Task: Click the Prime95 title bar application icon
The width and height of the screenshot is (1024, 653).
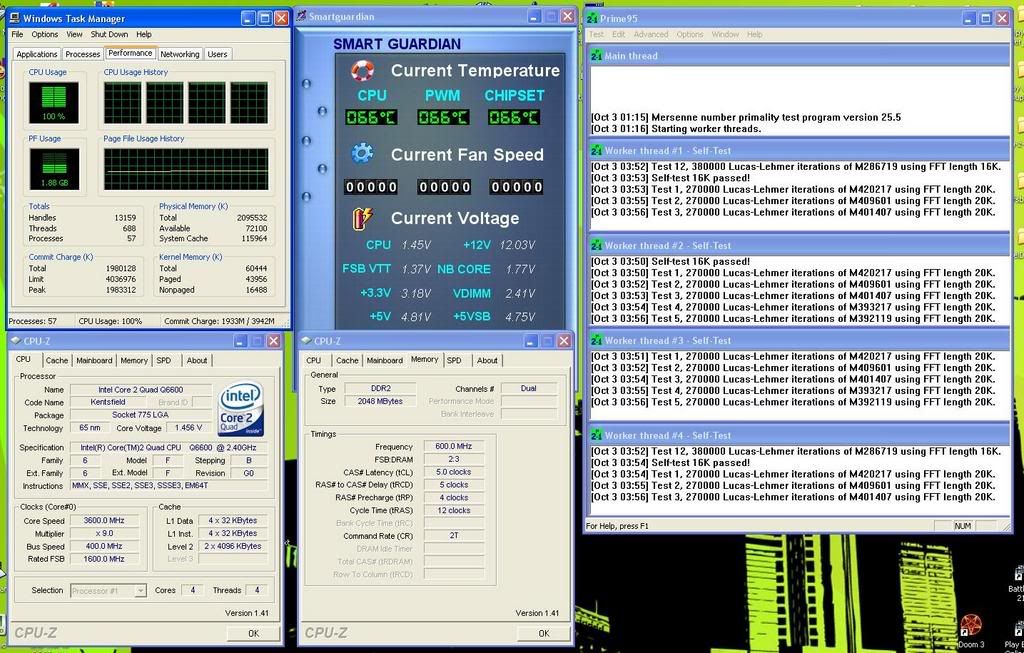Action: pyautogui.click(x=592, y=18)
